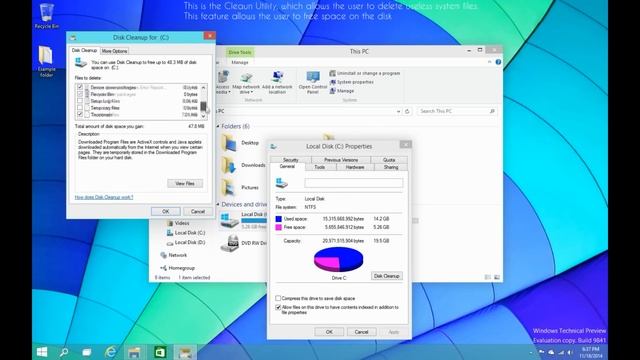
Task: Click the network icon in system tray
Action: [561, 352]
